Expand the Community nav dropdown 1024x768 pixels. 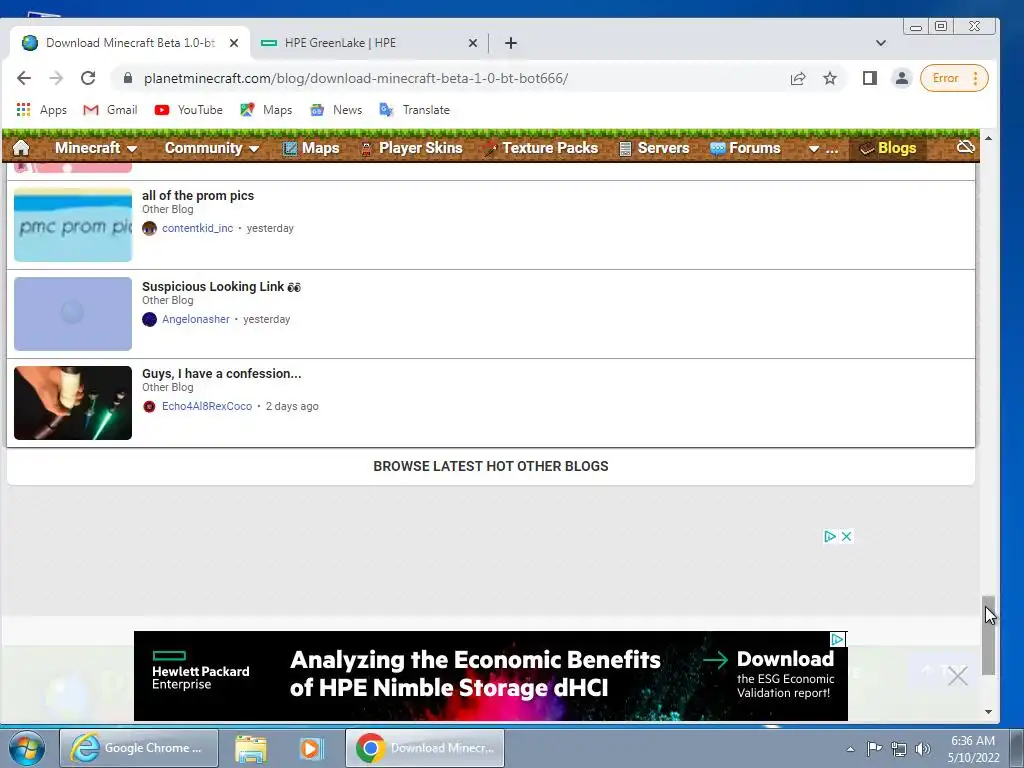point(212,148)
